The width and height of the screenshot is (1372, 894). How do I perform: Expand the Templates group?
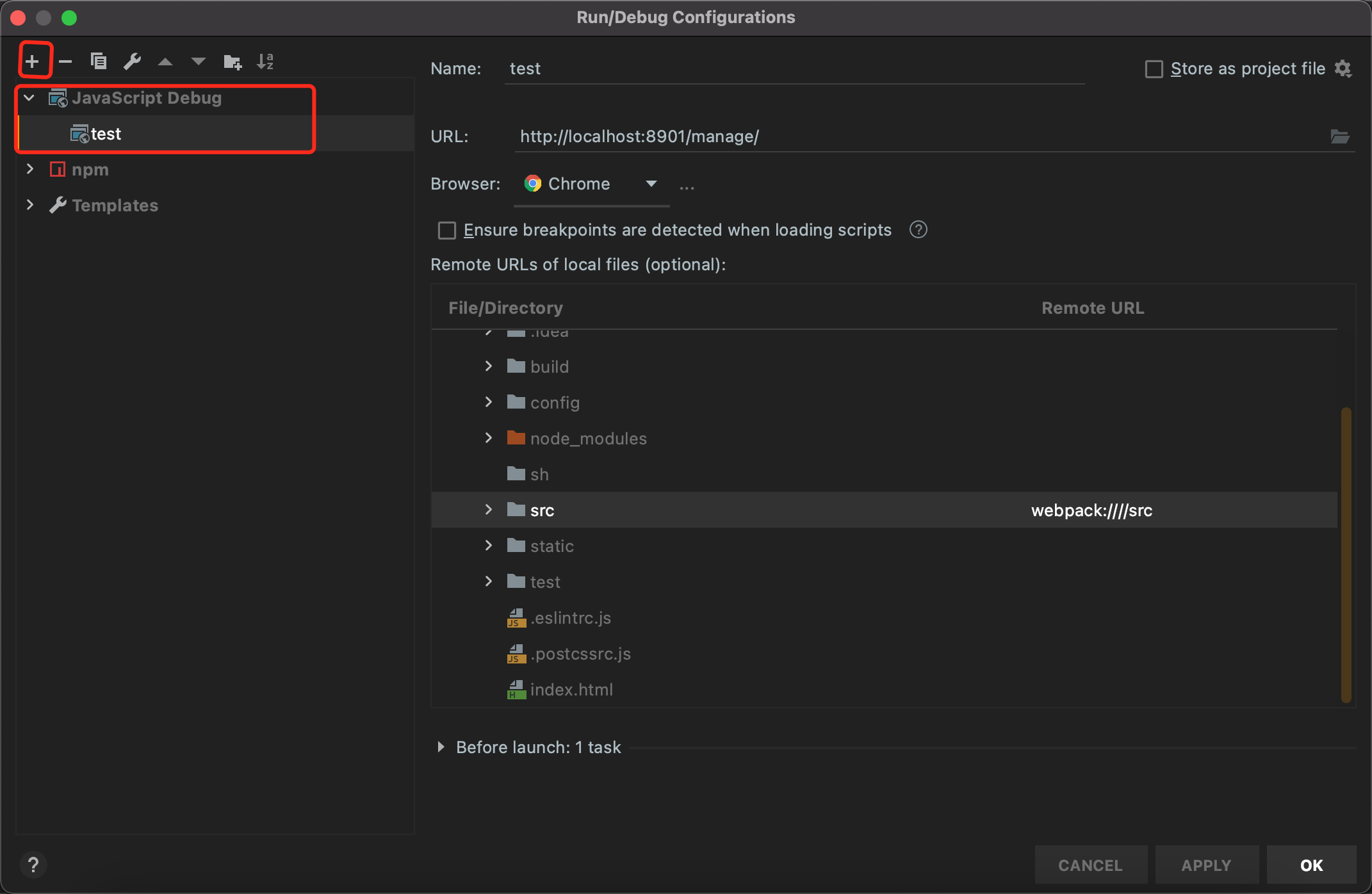[29, 205]
